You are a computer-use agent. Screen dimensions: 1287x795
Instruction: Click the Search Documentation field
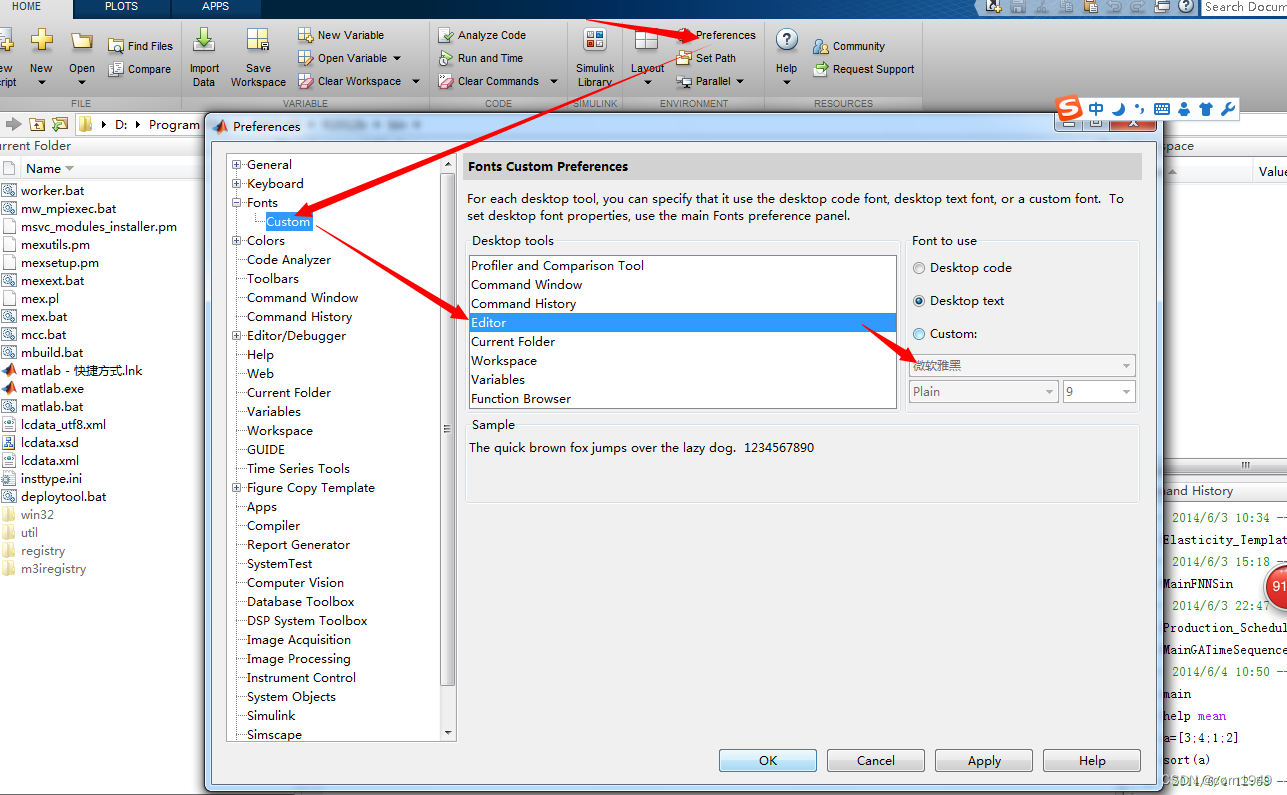1244,7
